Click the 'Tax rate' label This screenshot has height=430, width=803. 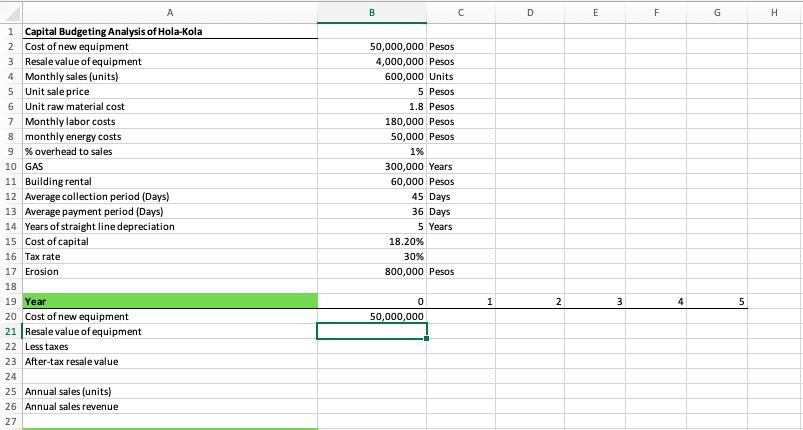click(x=170, y=256)
